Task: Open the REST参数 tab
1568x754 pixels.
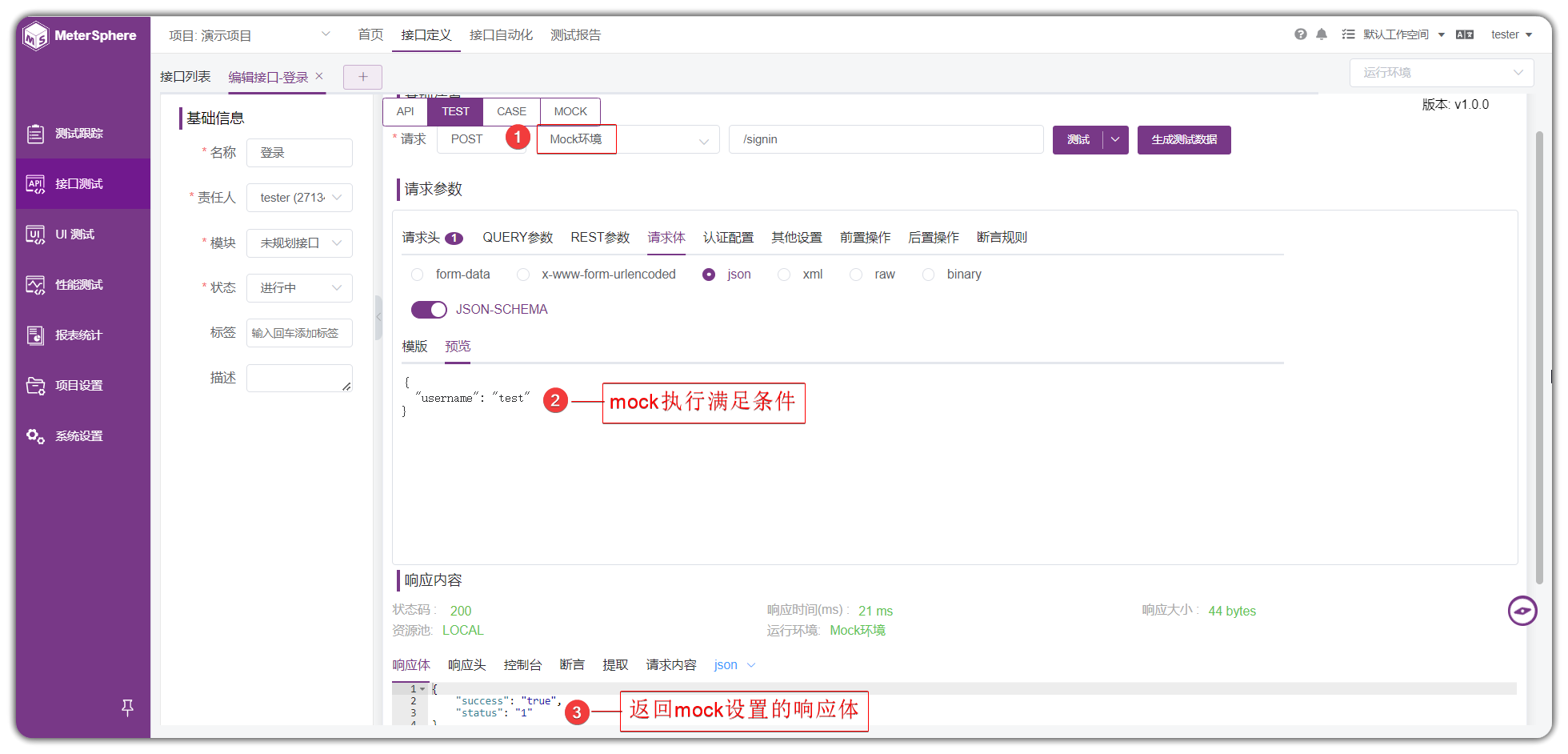Action: point(600,238)
